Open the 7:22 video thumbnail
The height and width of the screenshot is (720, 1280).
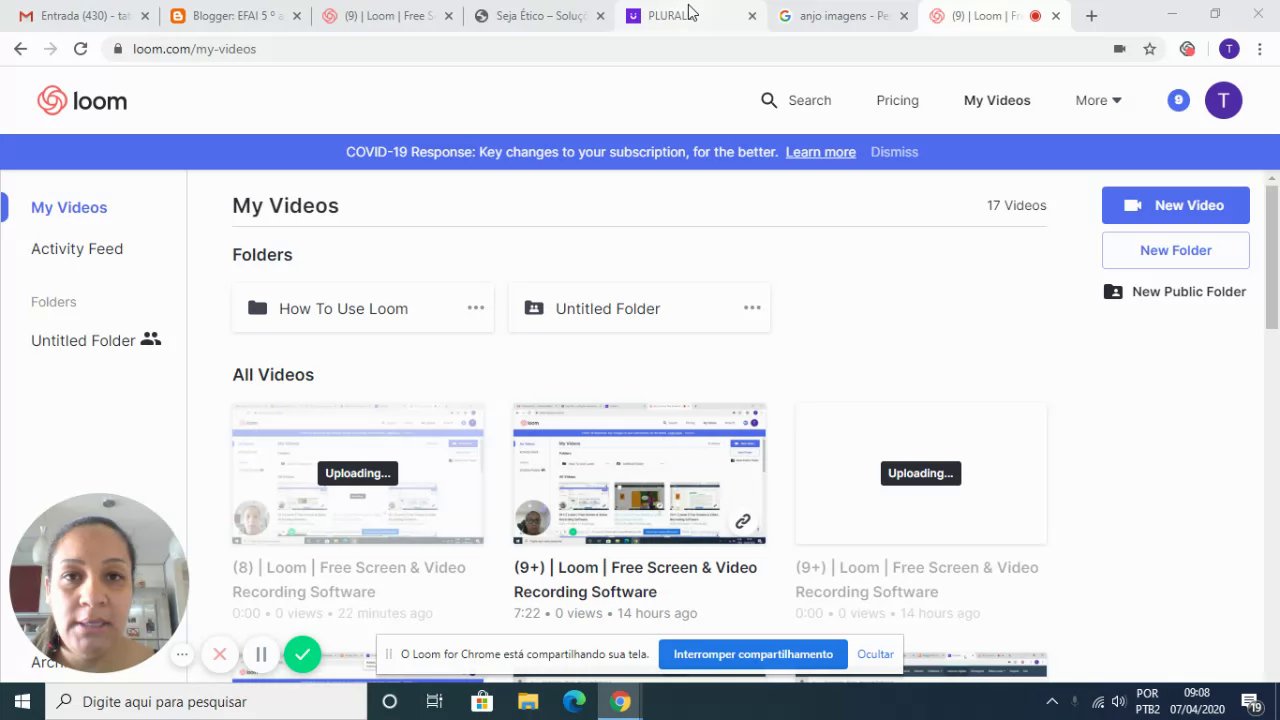[x=639, y=474]
